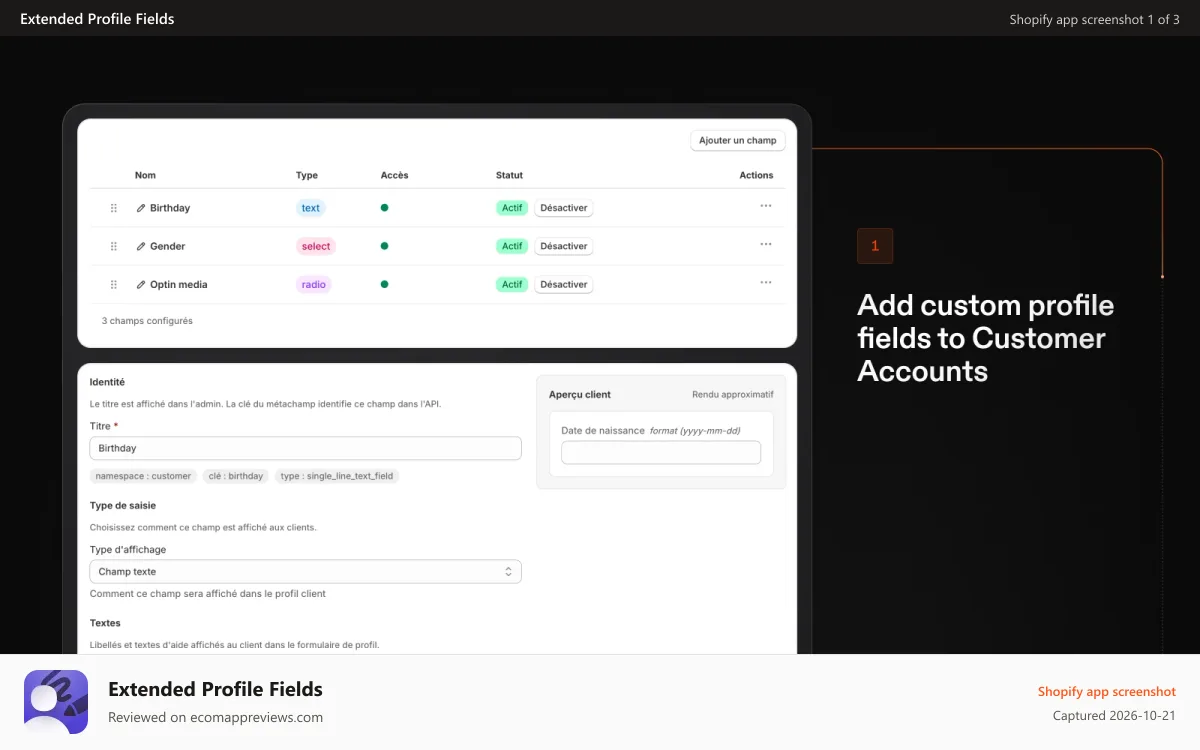
Task: Click the select type badge for Gender
Action: pyautogui.click(x=315, y=246)
